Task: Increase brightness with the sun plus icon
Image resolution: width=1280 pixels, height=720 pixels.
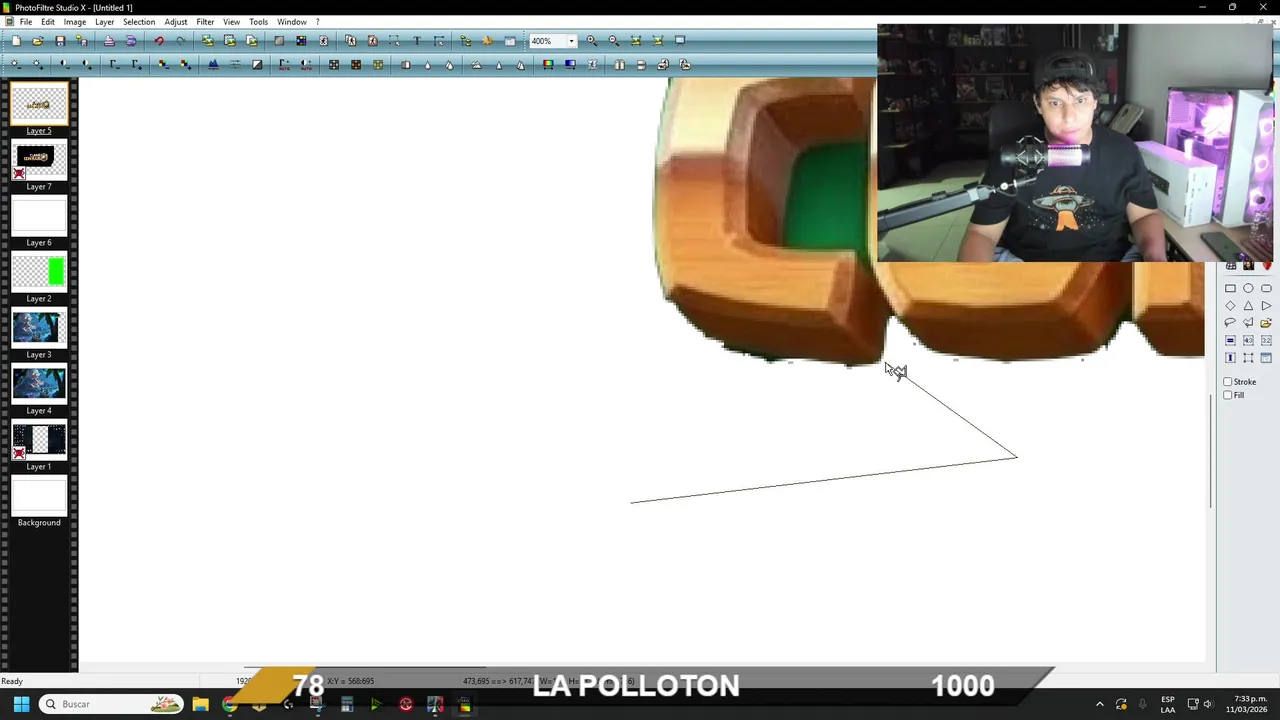Action: (38, 65)
